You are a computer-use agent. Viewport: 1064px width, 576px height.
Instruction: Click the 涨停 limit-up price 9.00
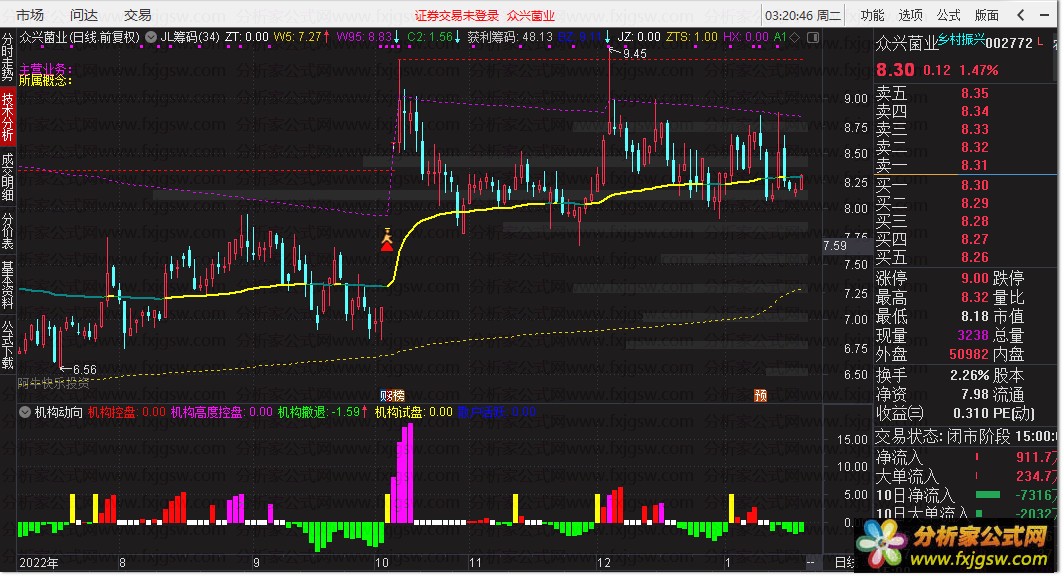pyautogui.click(x=974, y=278)
